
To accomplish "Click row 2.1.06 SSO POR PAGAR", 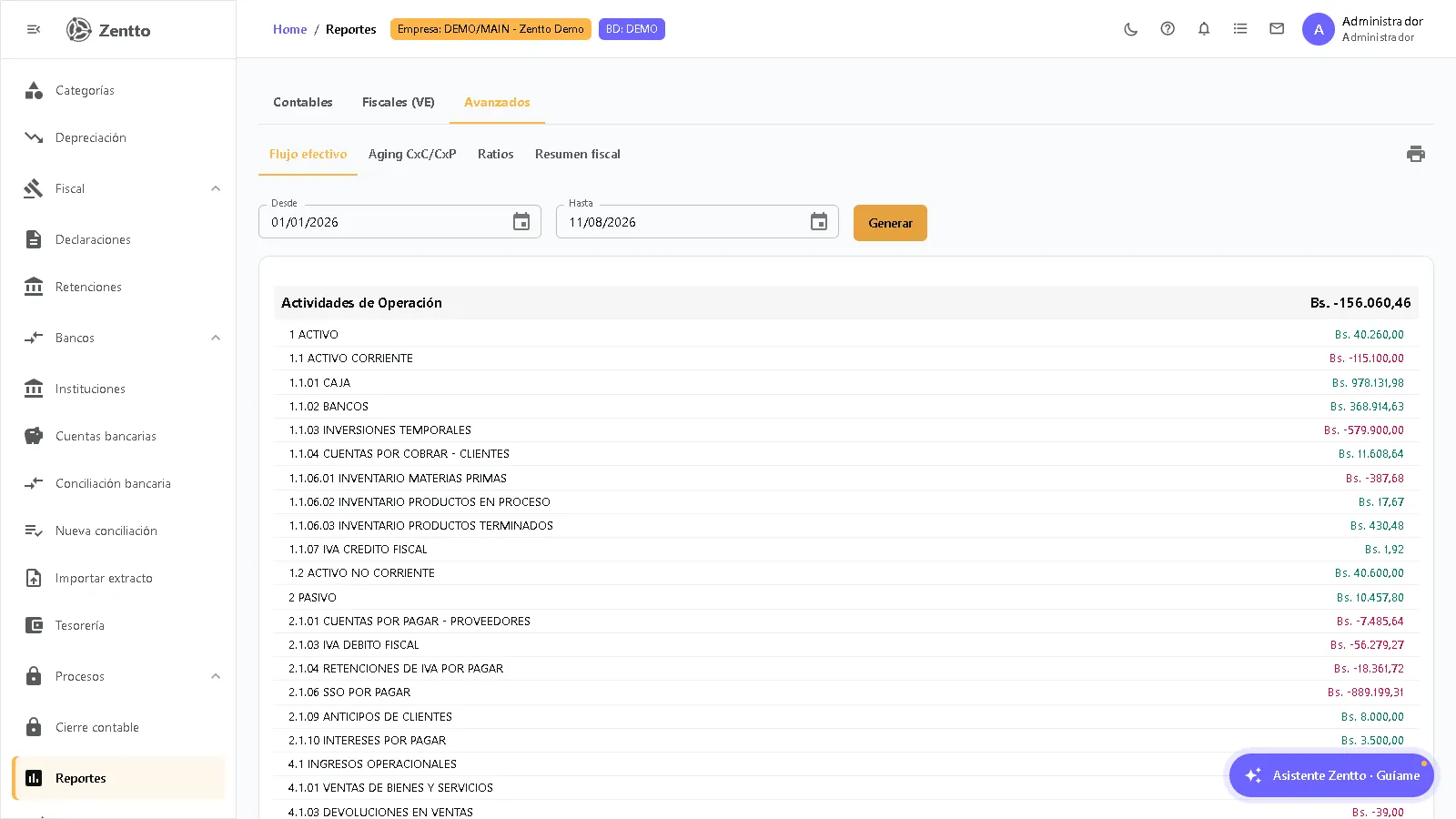I will point(846,693).
